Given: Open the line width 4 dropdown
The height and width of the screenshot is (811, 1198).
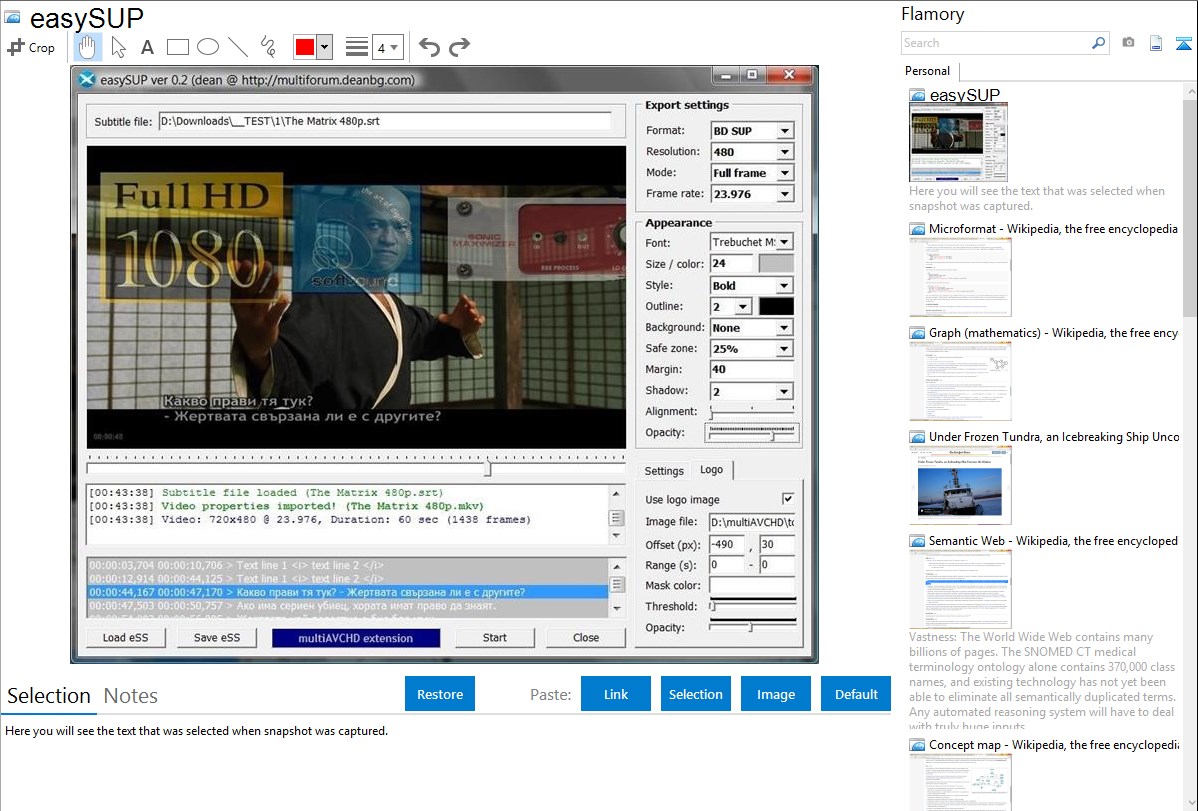Looking at the screenshot, I should coord(387,47).
